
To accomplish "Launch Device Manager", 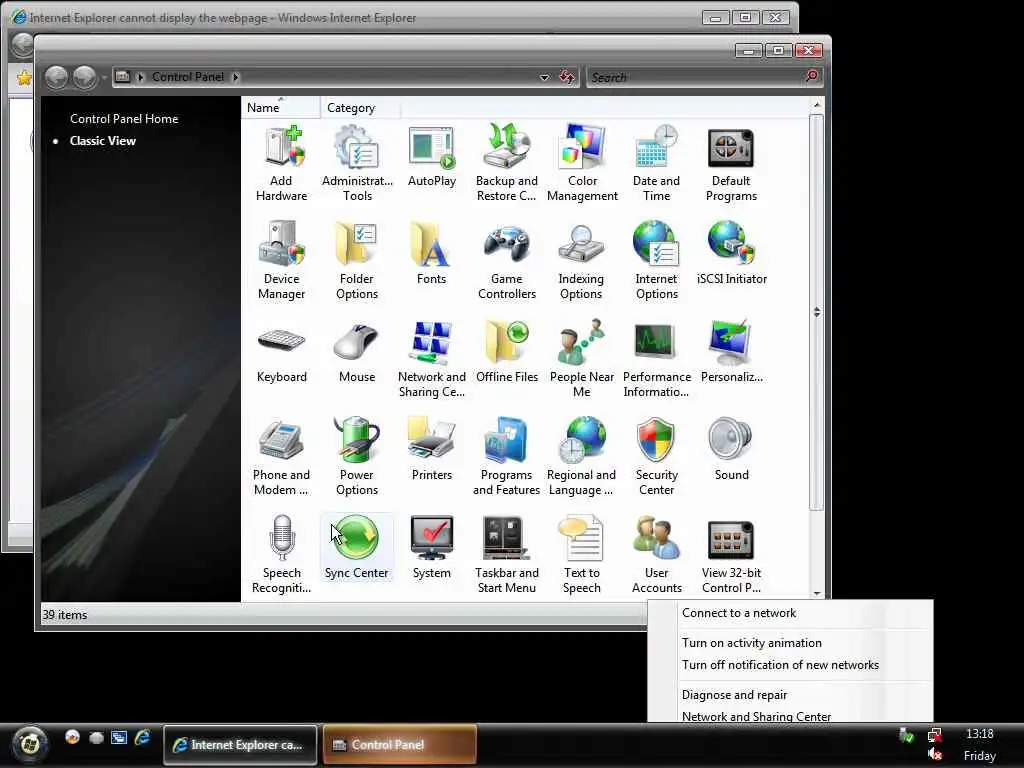I will click(281, 261).
